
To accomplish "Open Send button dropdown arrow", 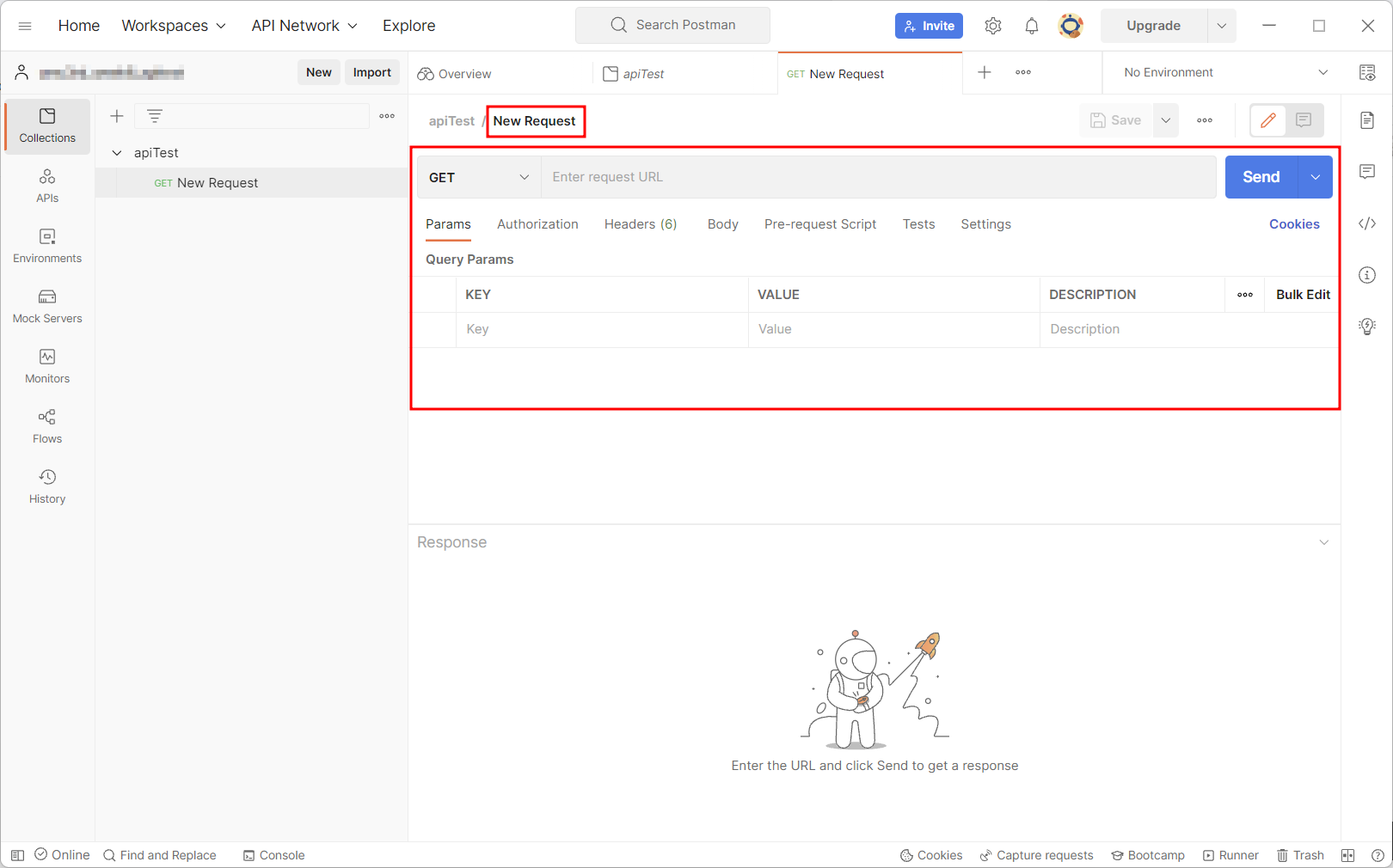I will pos(1316,177).
